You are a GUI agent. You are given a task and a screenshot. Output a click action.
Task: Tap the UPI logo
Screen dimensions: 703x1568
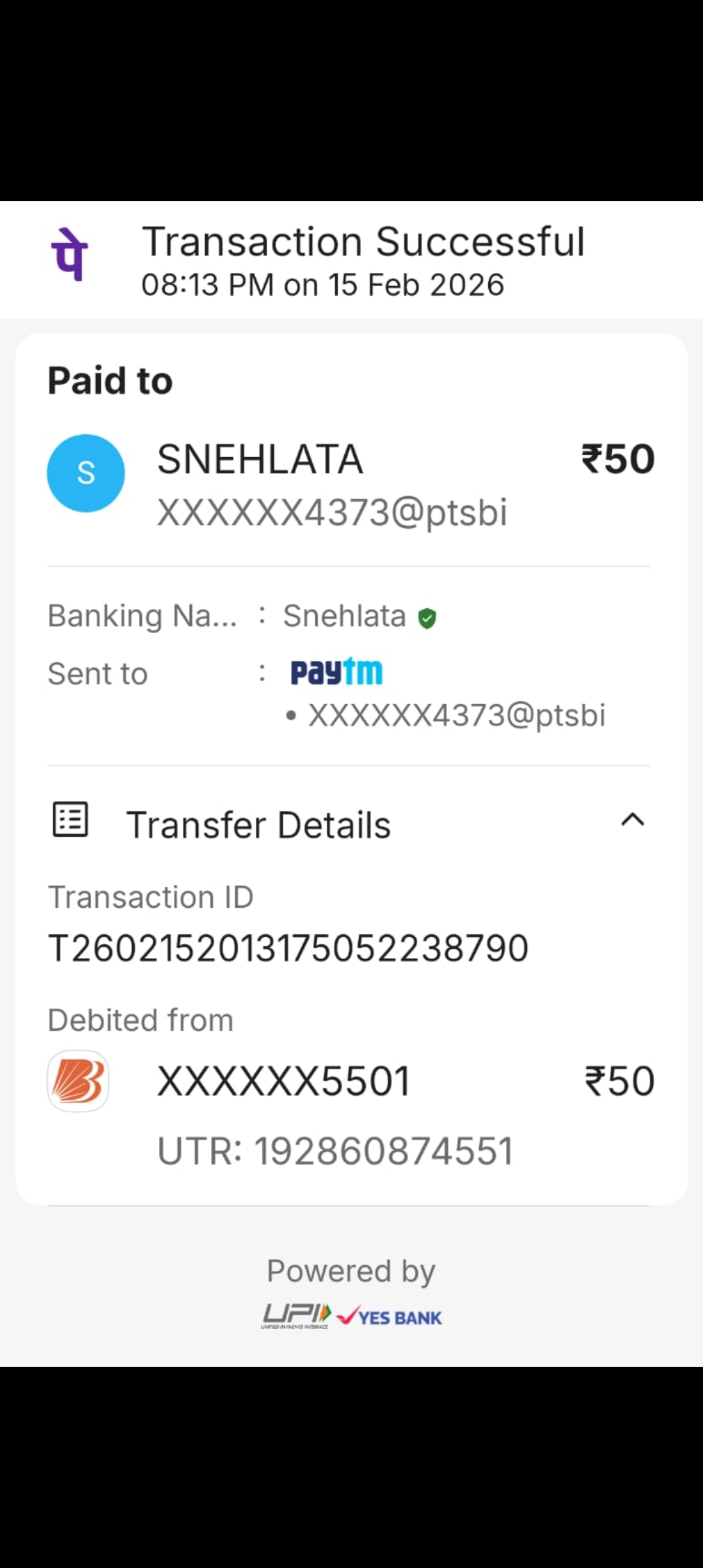coord(296,1316)
